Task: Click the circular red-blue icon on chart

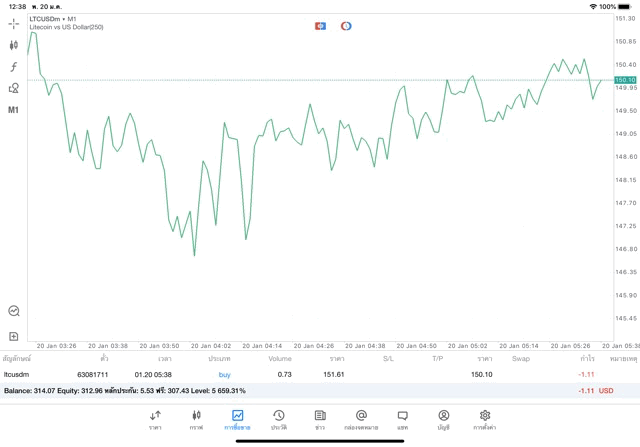Action: coord(346,25)
